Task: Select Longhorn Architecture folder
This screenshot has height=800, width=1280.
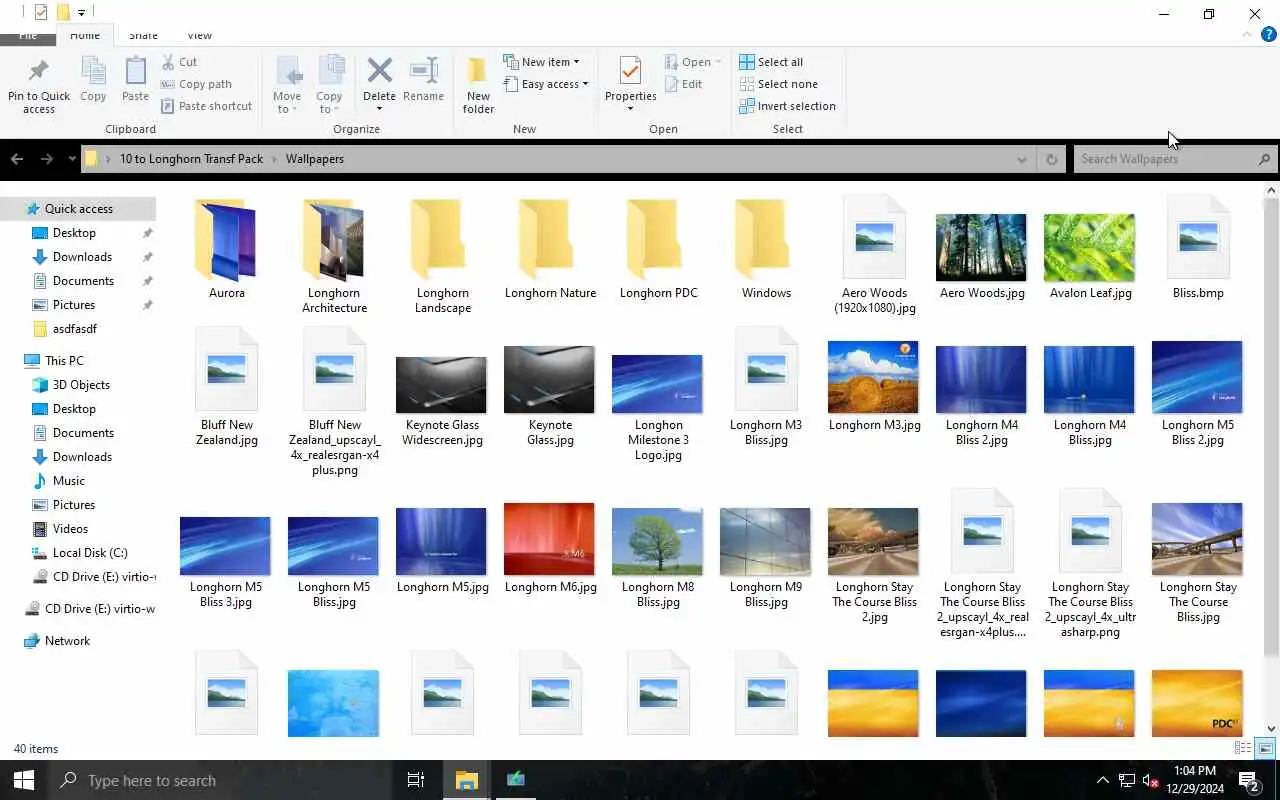Action: (x=334, y=256)
